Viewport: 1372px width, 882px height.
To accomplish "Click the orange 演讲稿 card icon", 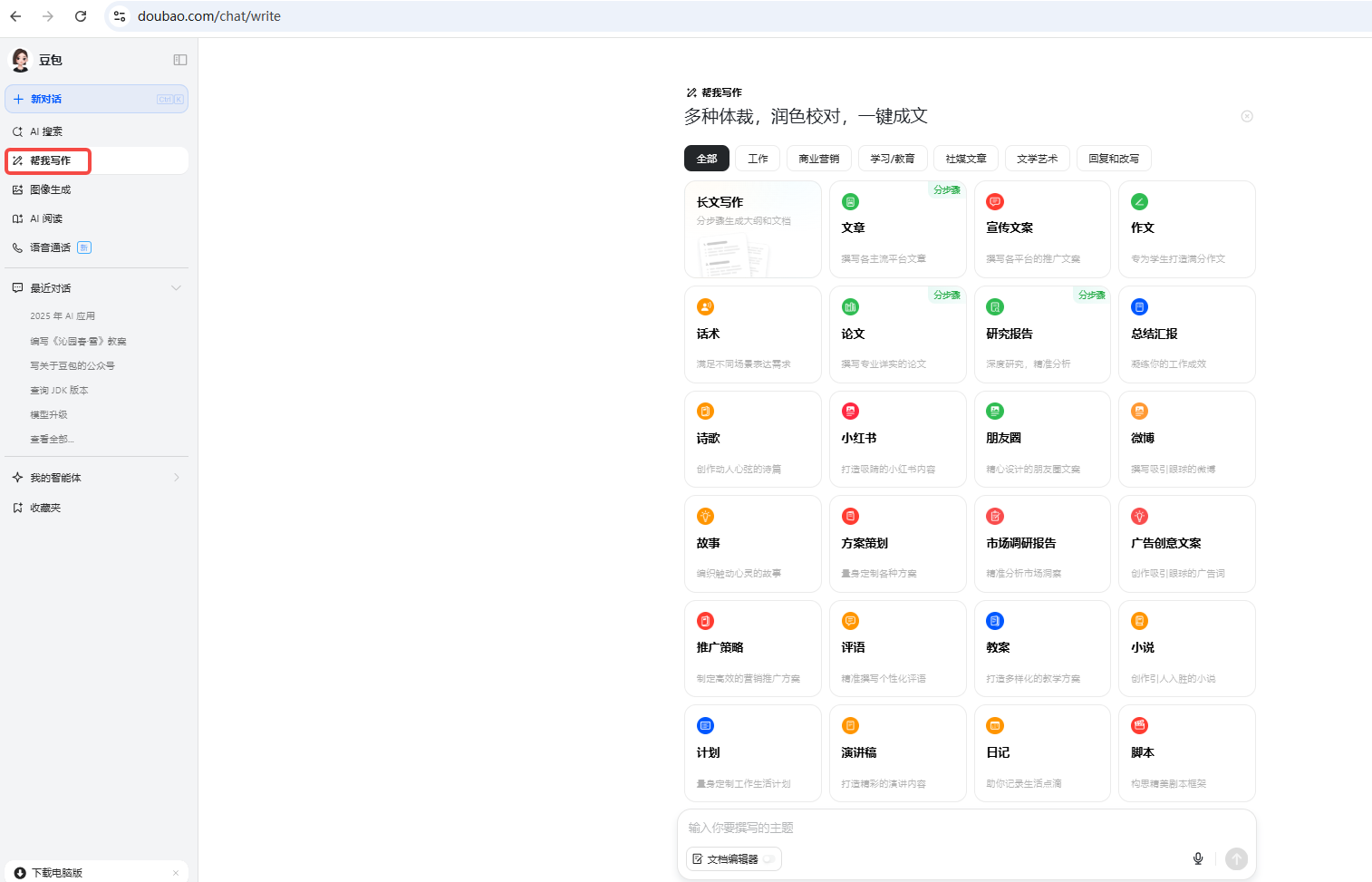I will point(850,726).
